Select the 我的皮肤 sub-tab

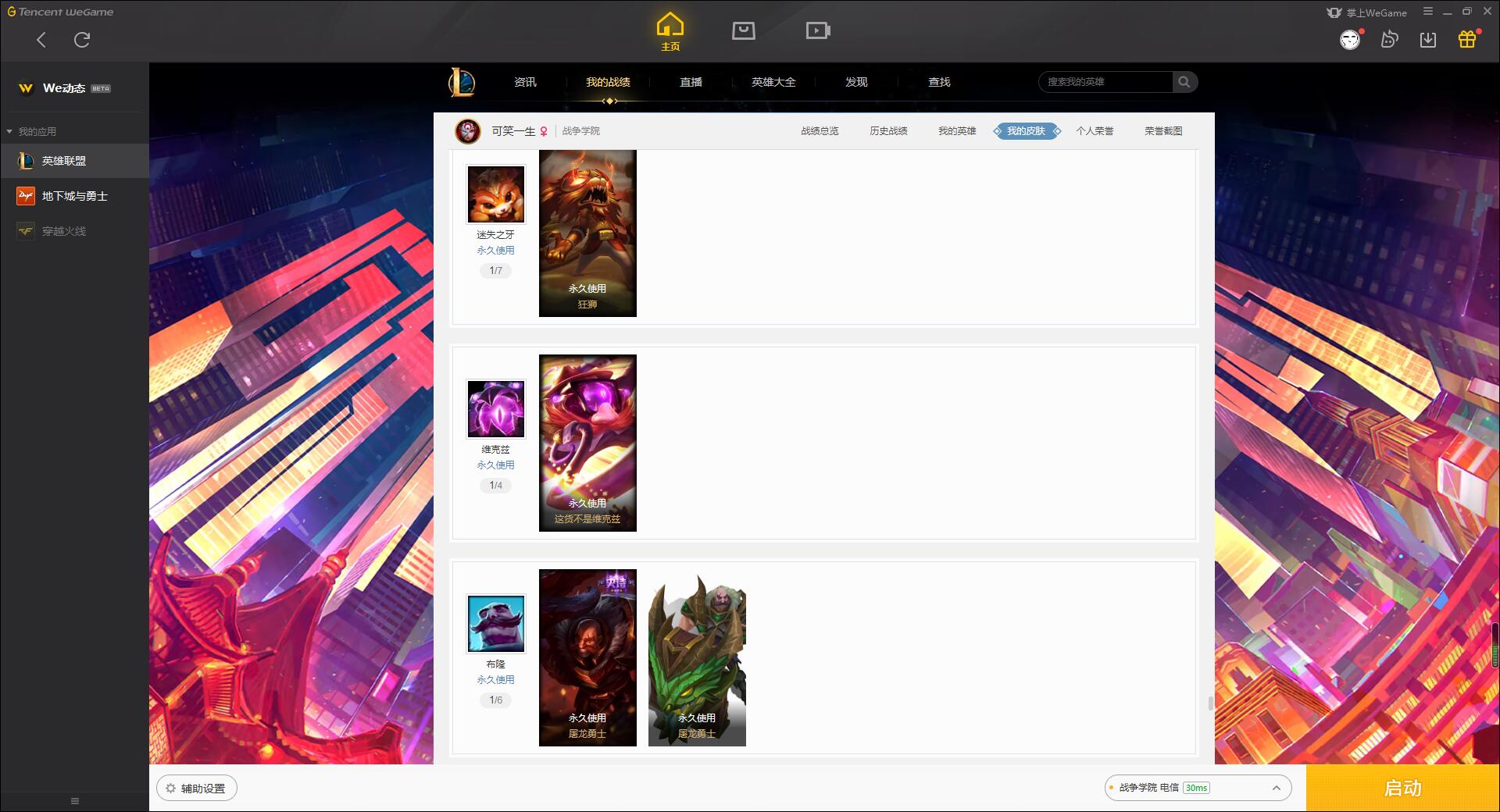click(x=1027, y=131)
